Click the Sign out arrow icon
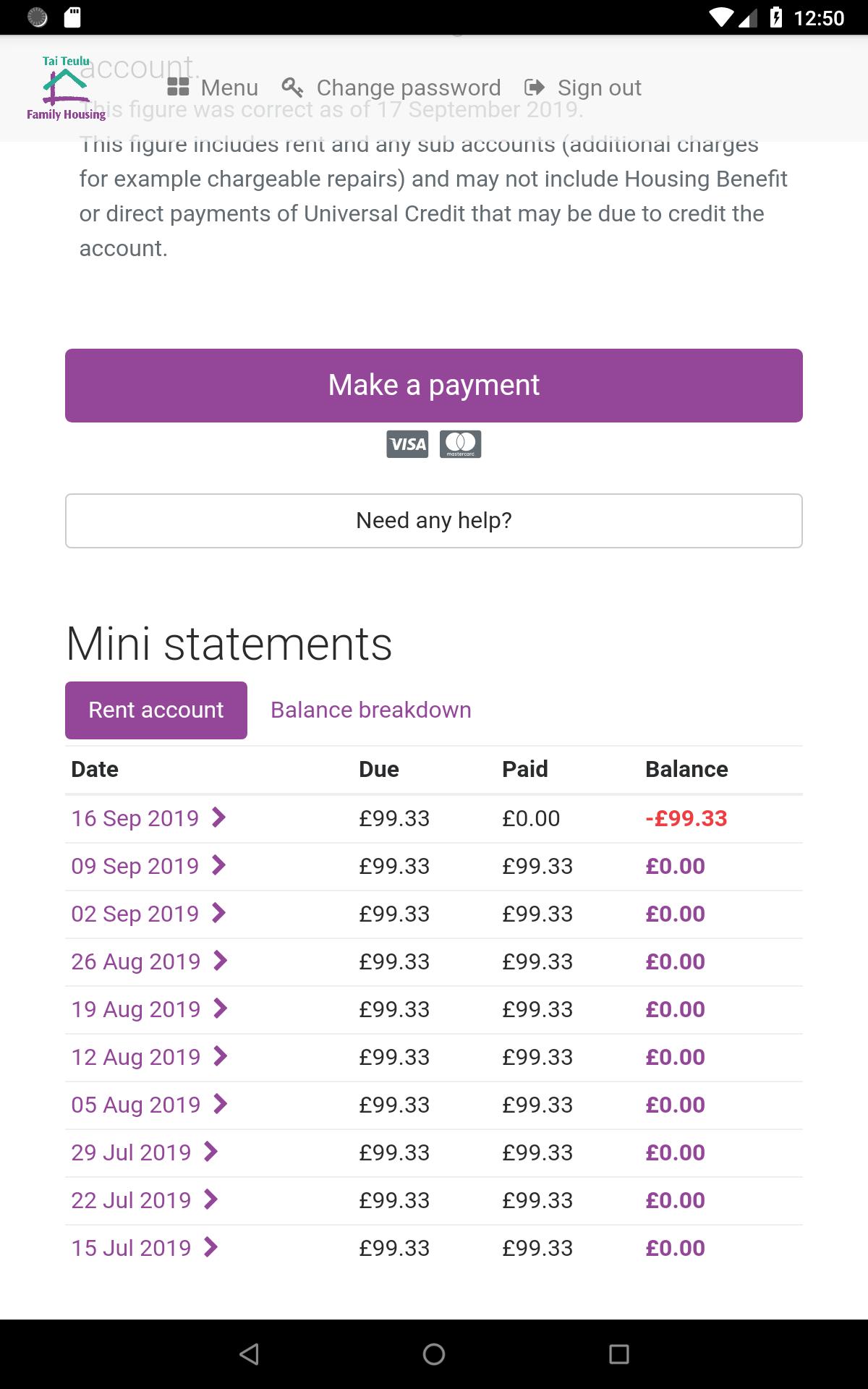 click(535, 88)
